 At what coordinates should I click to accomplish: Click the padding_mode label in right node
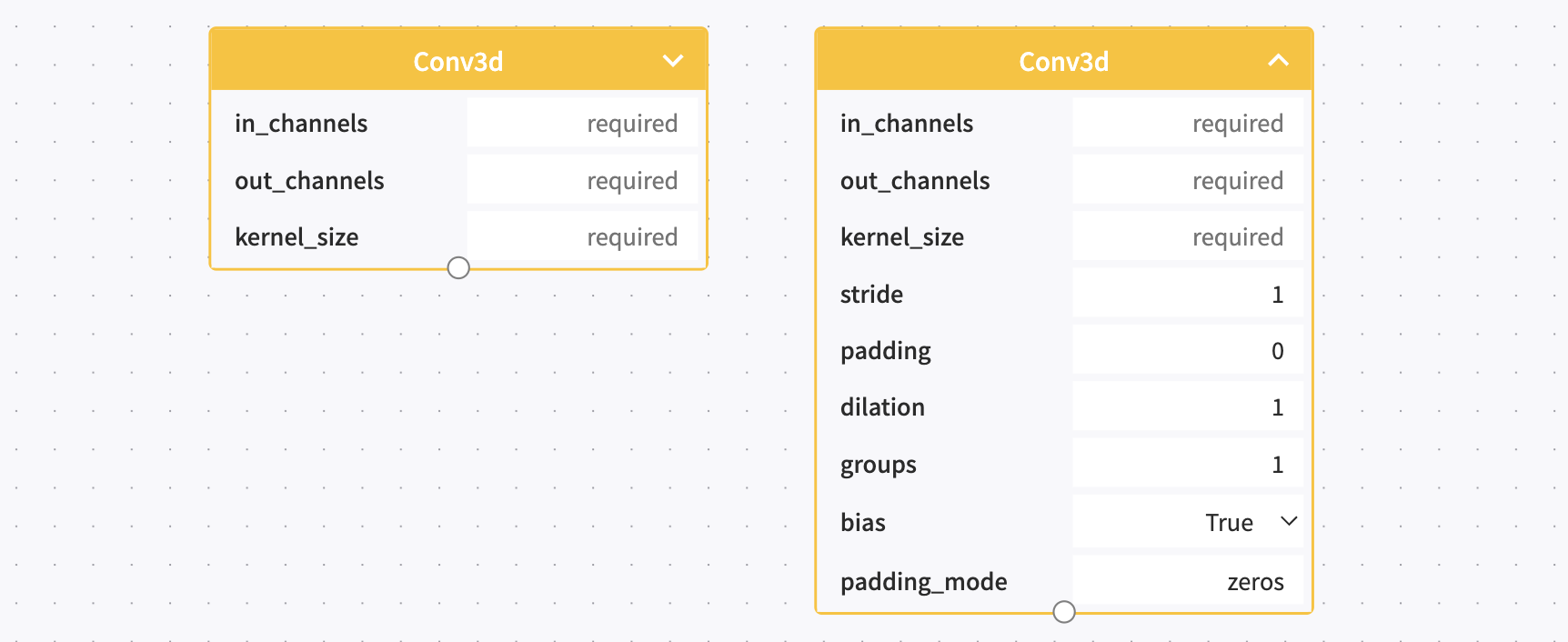(923, 582)
